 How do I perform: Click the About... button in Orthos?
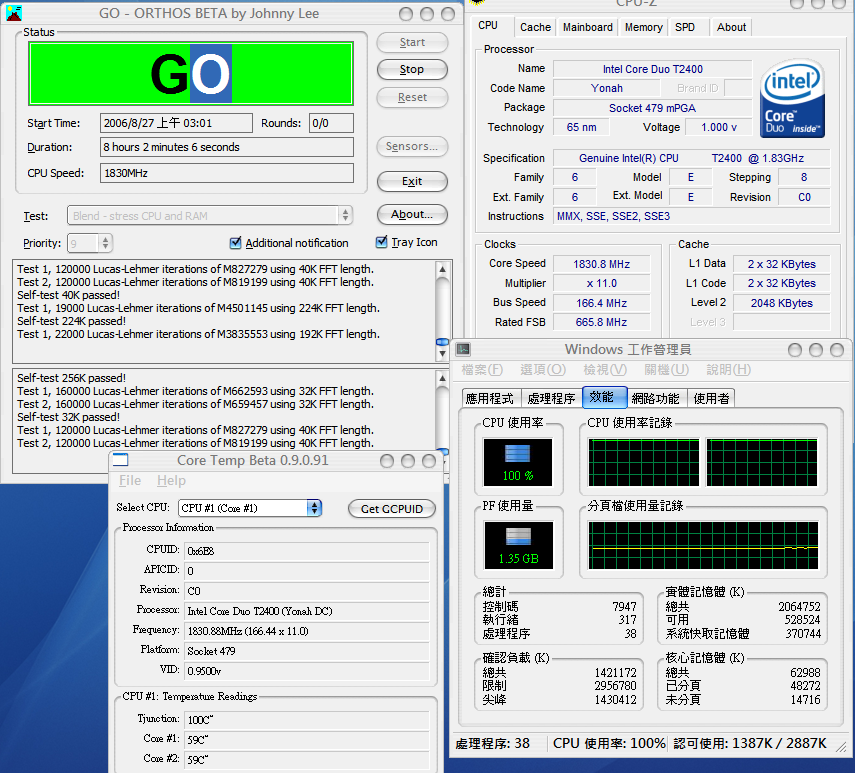point(412,215)
